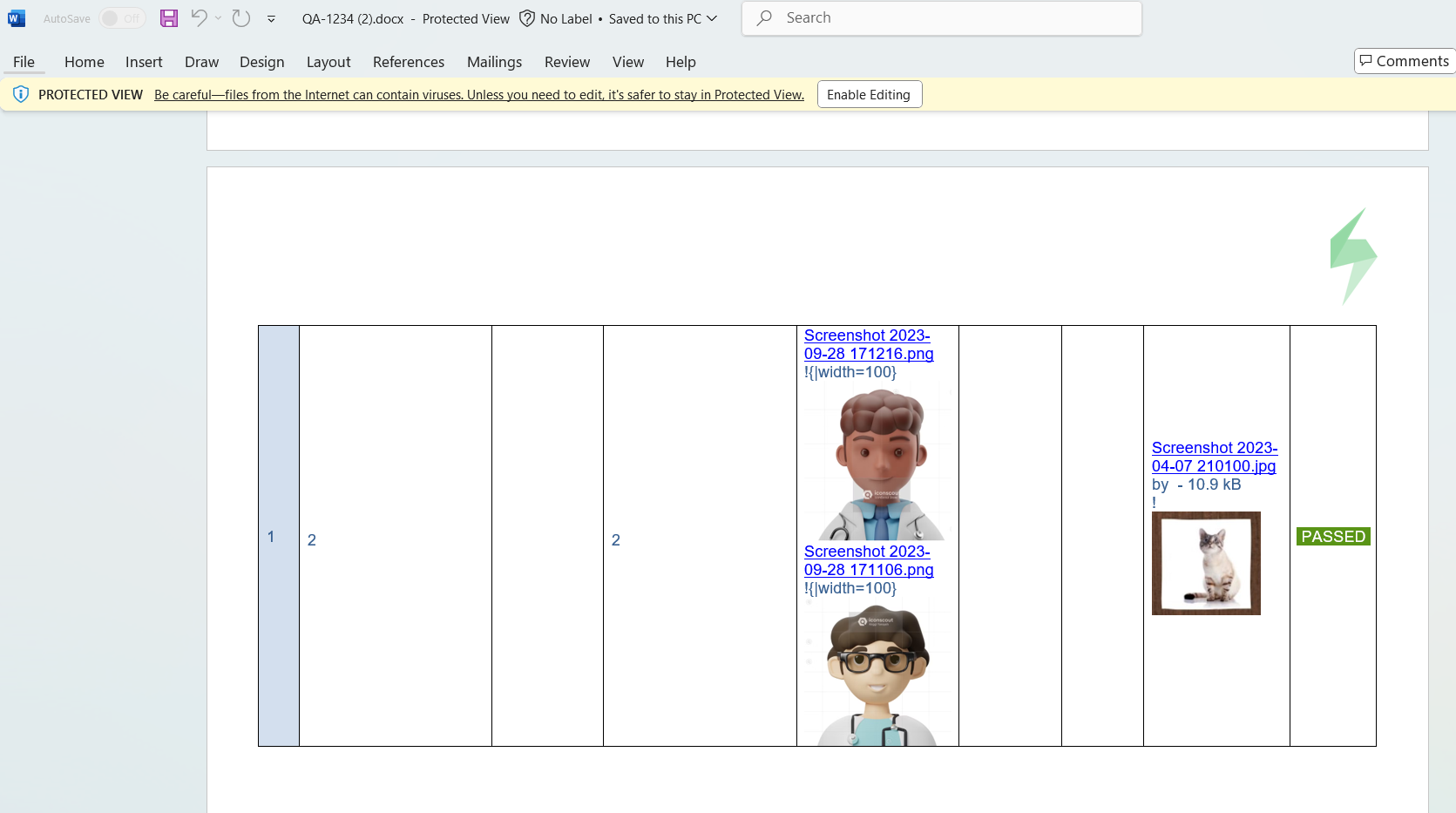Click the Word application logo icon
The height and width of the screenshot is (813, 1456).
tap(17, 18)
